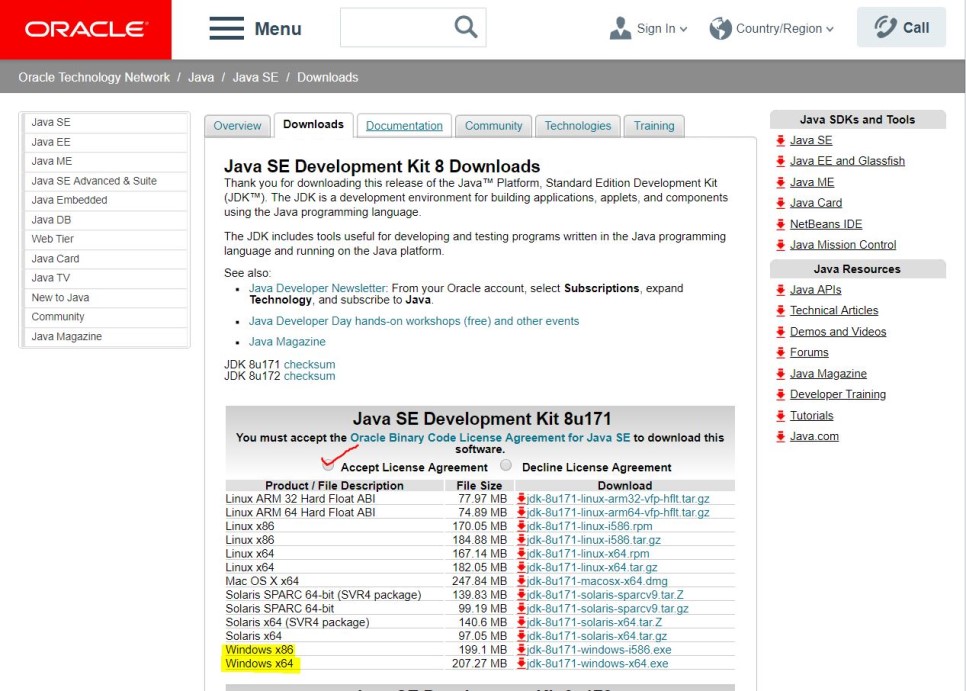Click the search magnifier icon
The height and width of the screenshot is (691, 966).
pyautogui.click(x=466, y=27)
